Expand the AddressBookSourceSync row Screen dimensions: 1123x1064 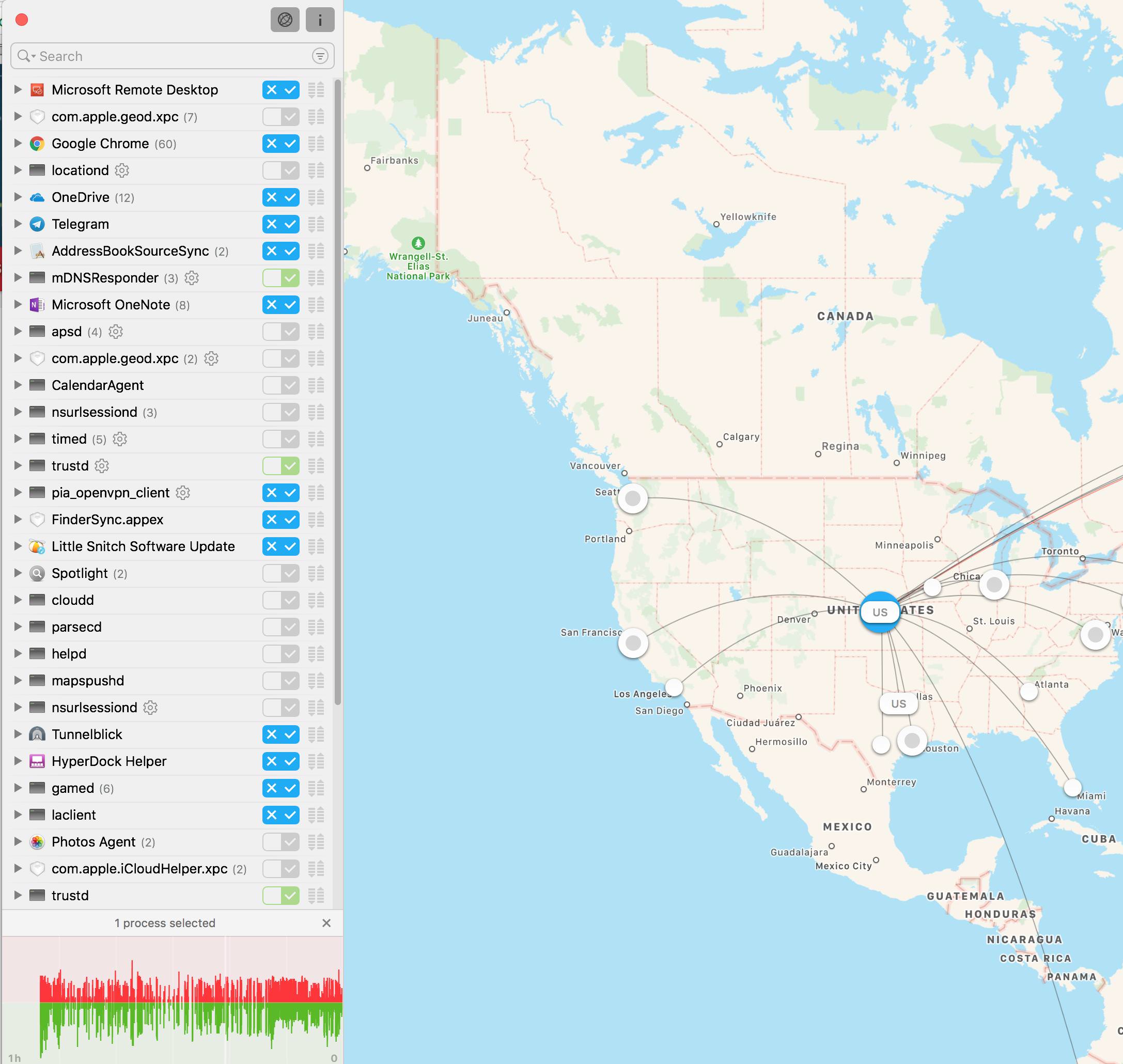coord(18,251)
